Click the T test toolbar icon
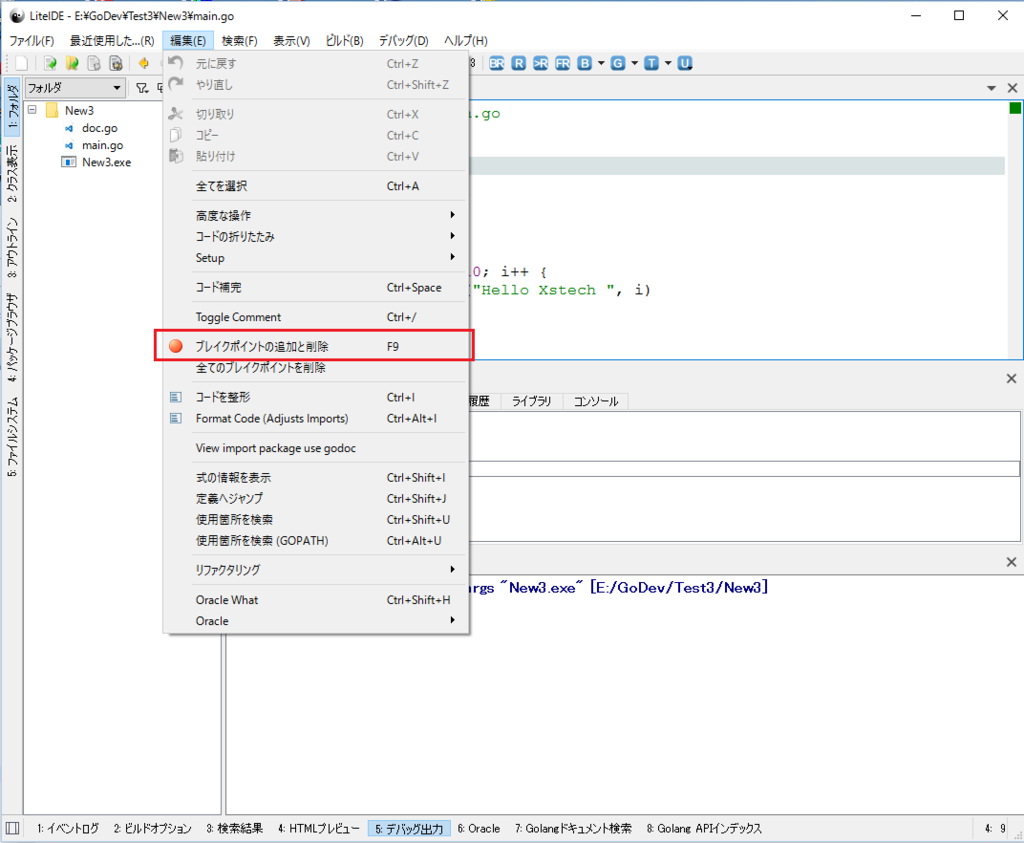Image resolution: width=1024 pixels, height=843 pixels. (x=651, y=63)
